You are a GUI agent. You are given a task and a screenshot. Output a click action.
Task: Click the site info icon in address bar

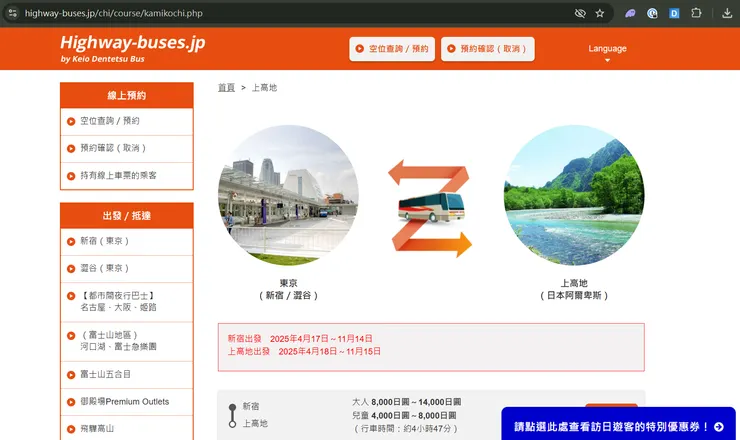(x=13, y=13)
